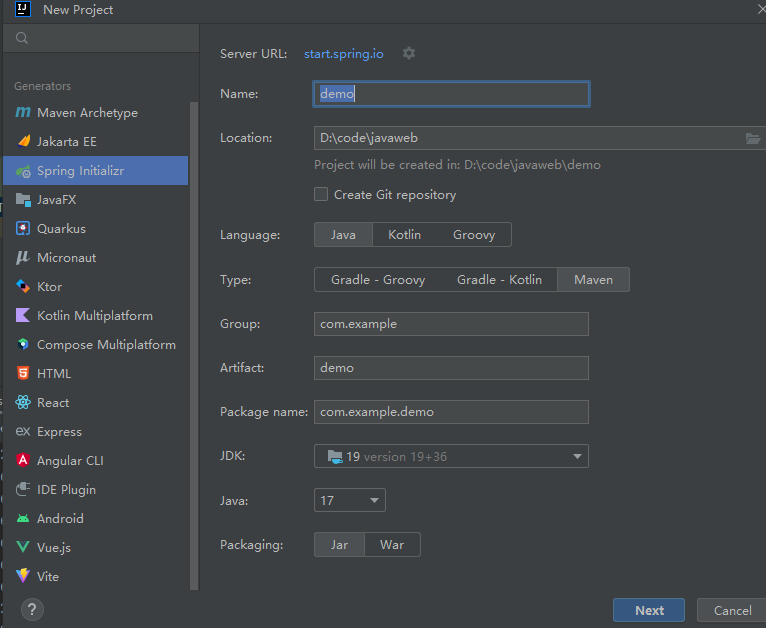Select War packaging
766x628 pixels.
[x=392, y=545]
